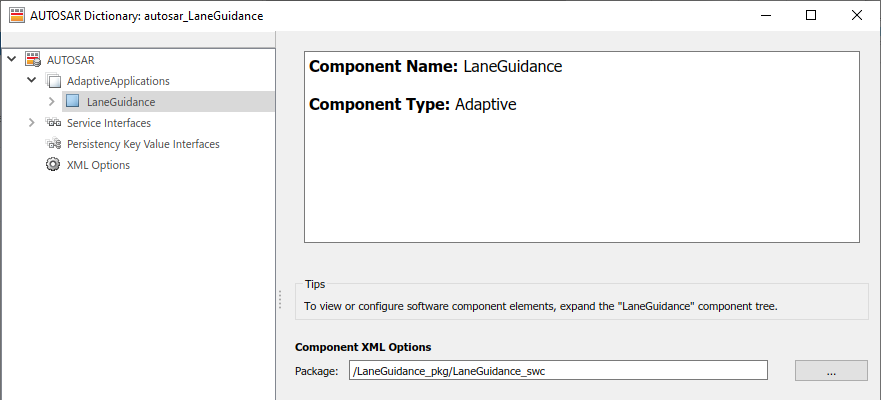This screenshot has height=400, width=881.
Task: Collapse the AUTOSAR root tree node
Action: pyautogui.click(x=12, y=59)
